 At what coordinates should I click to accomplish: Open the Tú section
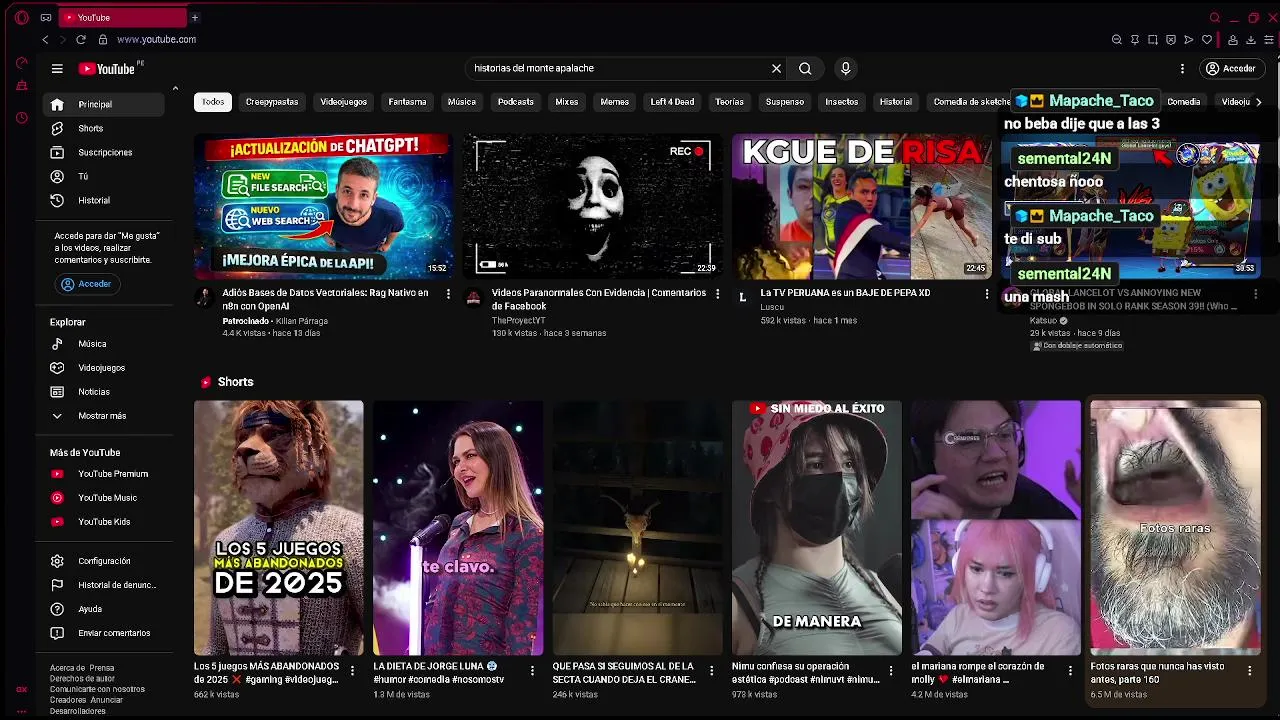pos(103,176)
